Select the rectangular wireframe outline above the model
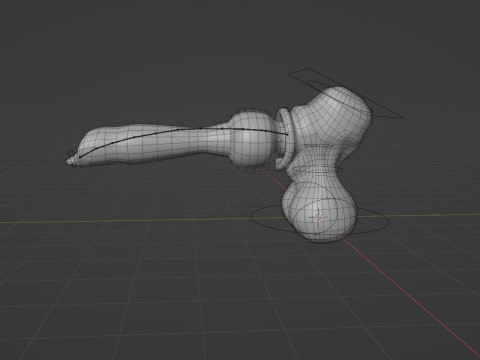Viewport: 480px width, 360px height. pyautogui.click(x=346, y=94)
